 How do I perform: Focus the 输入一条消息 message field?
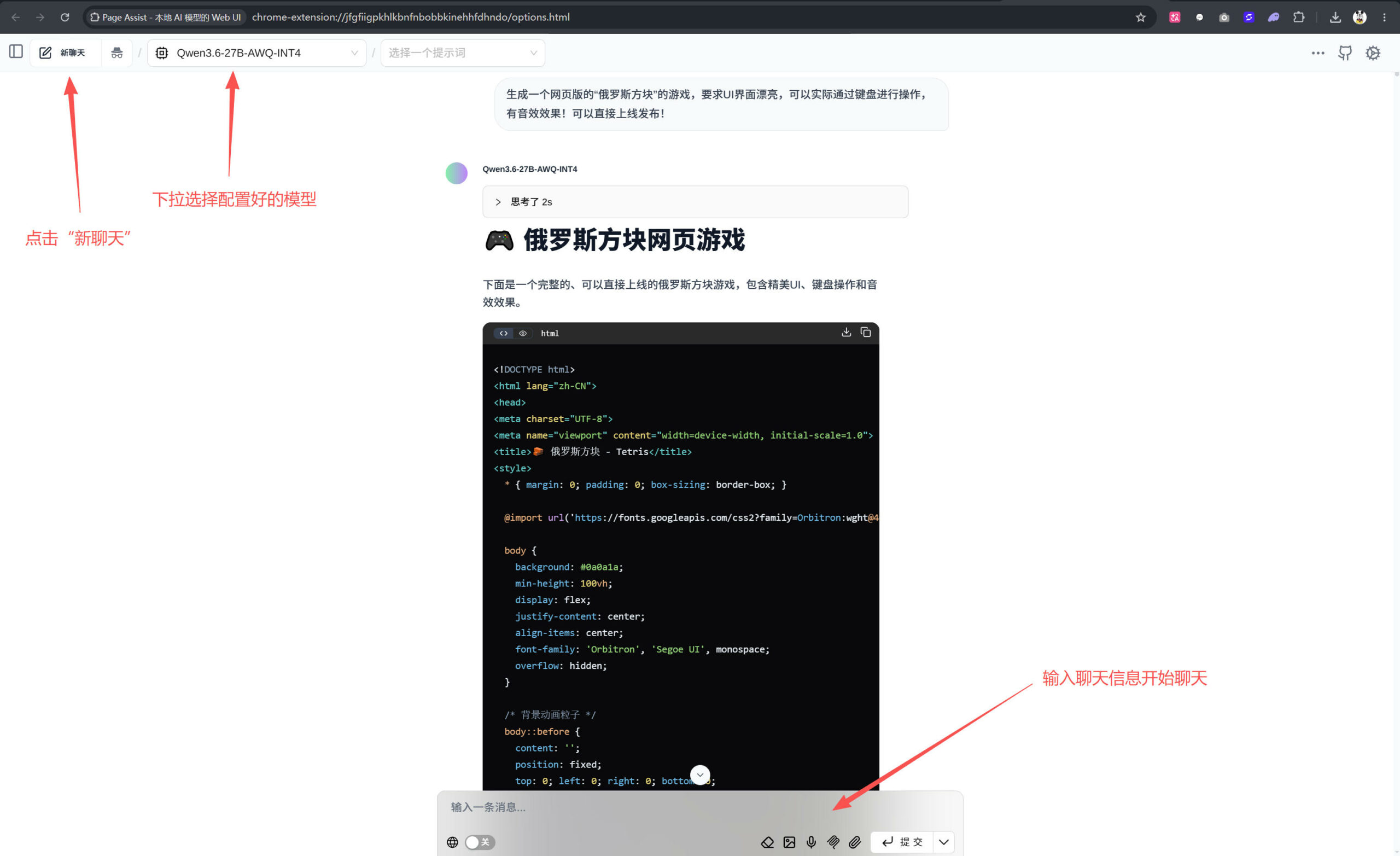(x=700, y=807)
